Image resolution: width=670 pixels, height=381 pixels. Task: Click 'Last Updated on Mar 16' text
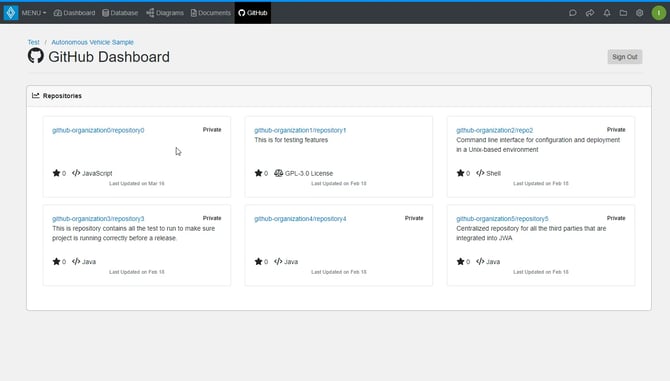(137, 183)
